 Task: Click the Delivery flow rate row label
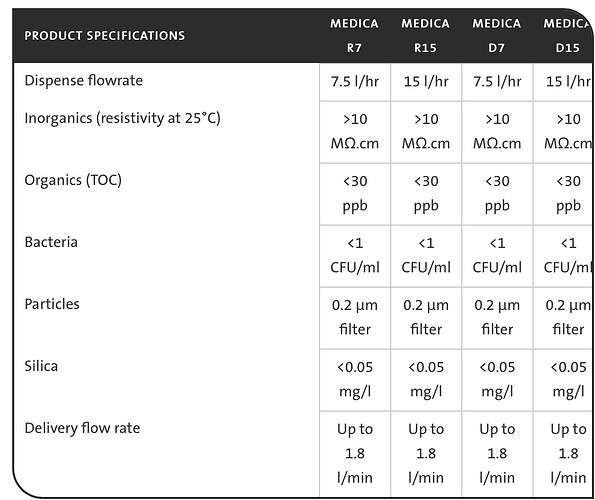pos(82,428)
